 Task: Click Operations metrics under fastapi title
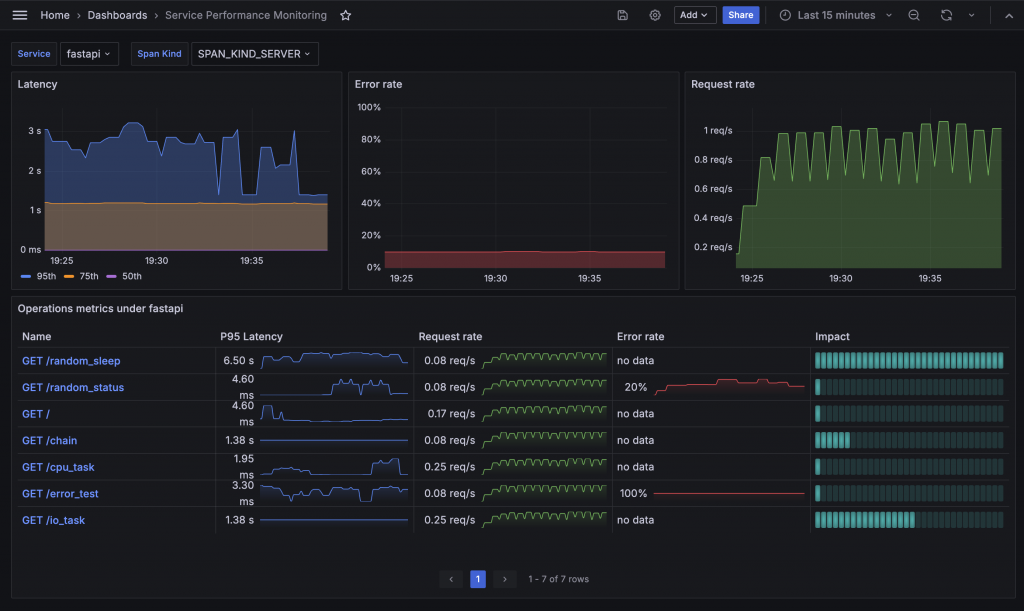pyautogui.click(x=100, y=308)
